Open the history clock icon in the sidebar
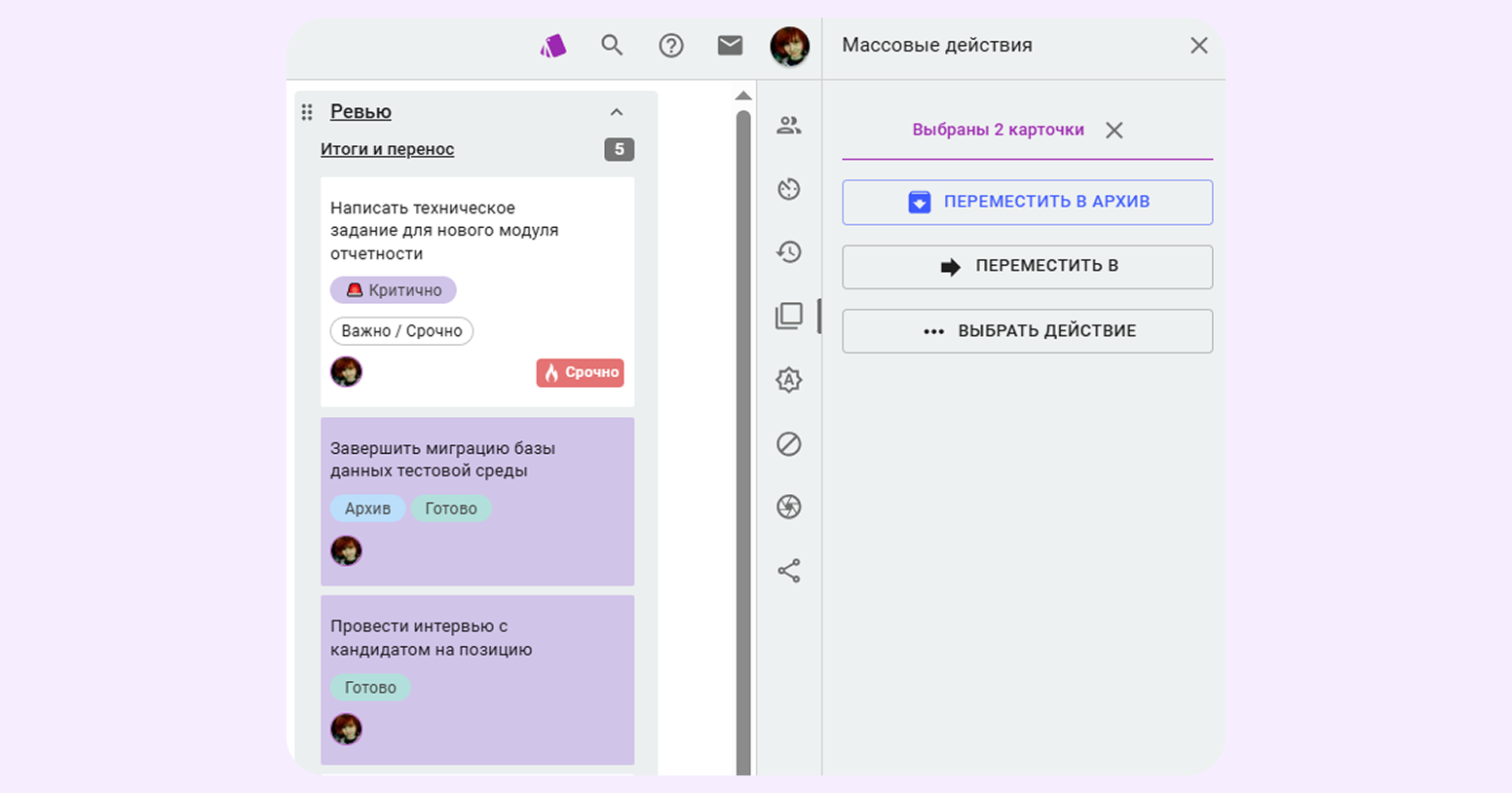The image size is (1512, 793). click(789, 252)
